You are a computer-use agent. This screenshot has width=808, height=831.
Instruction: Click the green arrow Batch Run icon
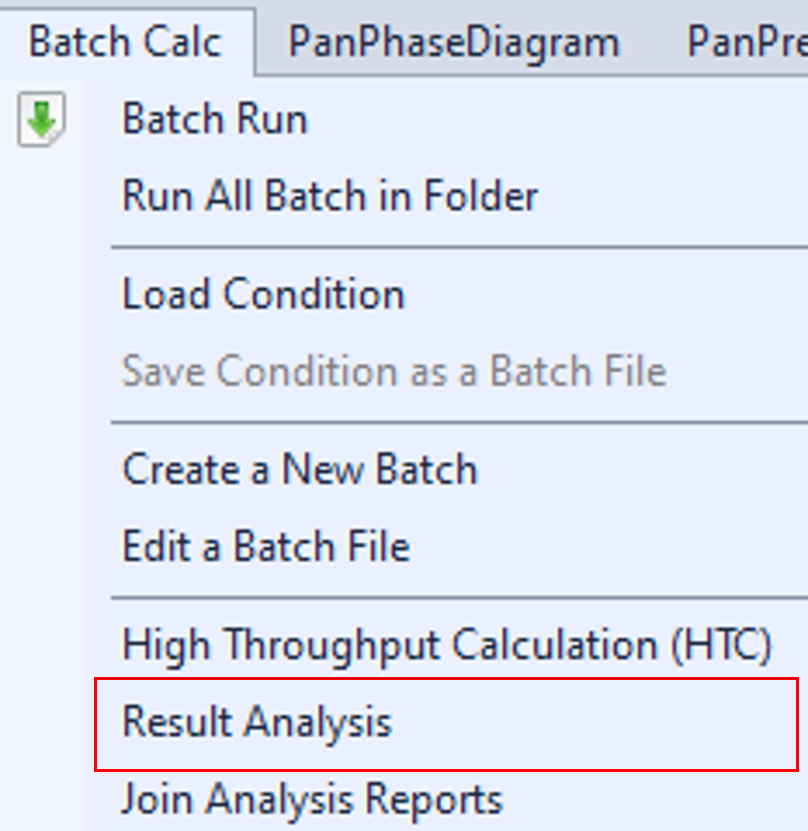pyautogui.click(x=41, y=121)
